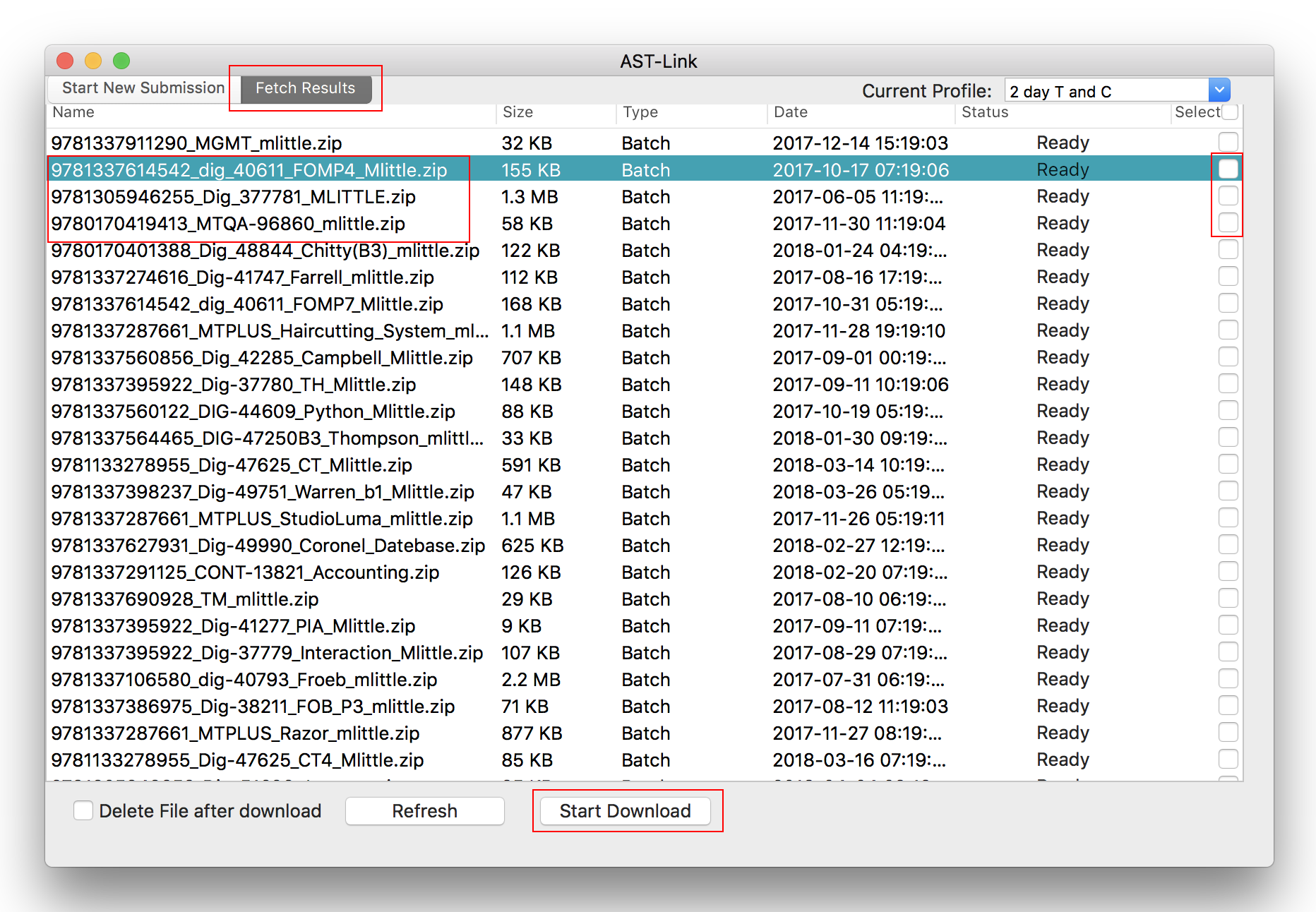The image size is (1316, 912).
Task: Enable Delete File after download option
Action: pyautogui.click(x=83, y=811)
